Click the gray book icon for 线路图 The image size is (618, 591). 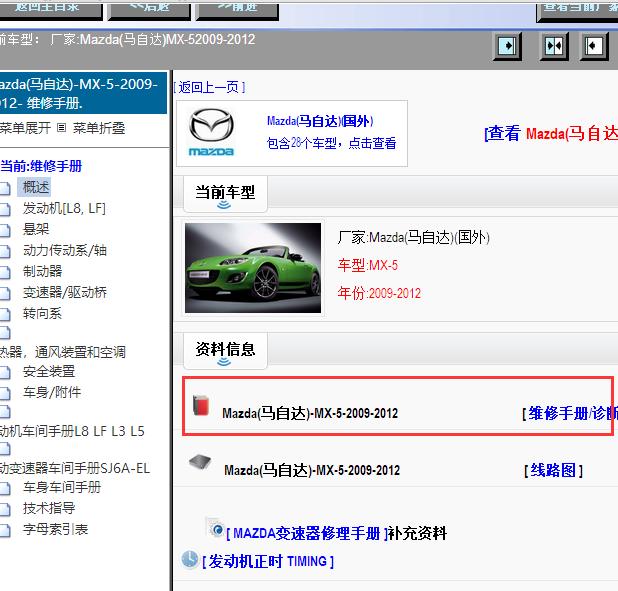[200, 462]
